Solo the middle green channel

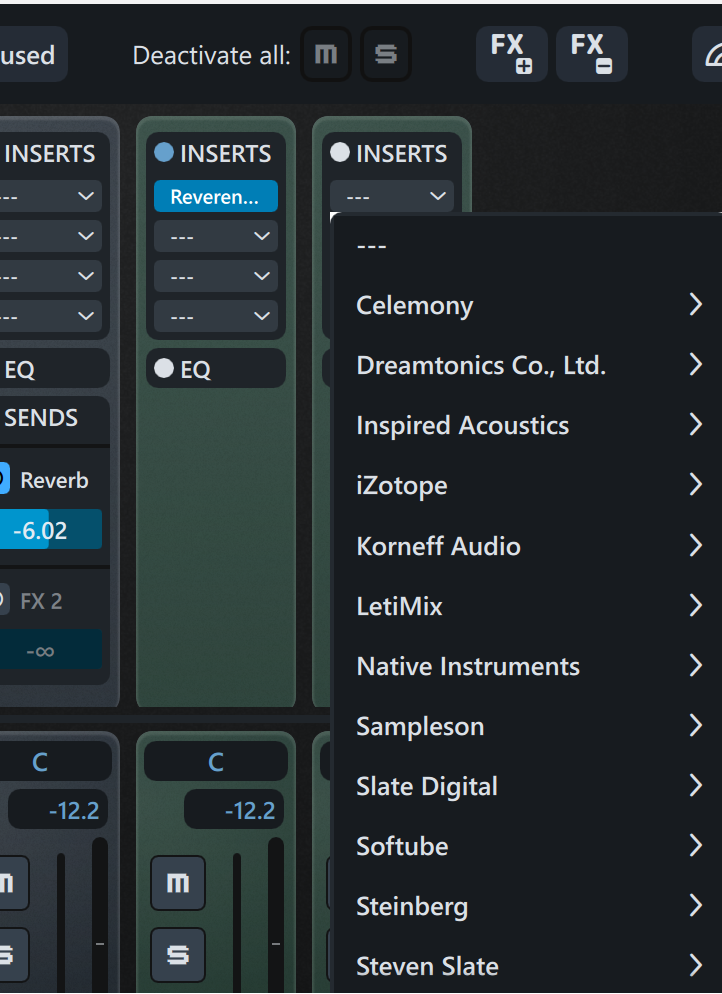(x=178, y=954)
